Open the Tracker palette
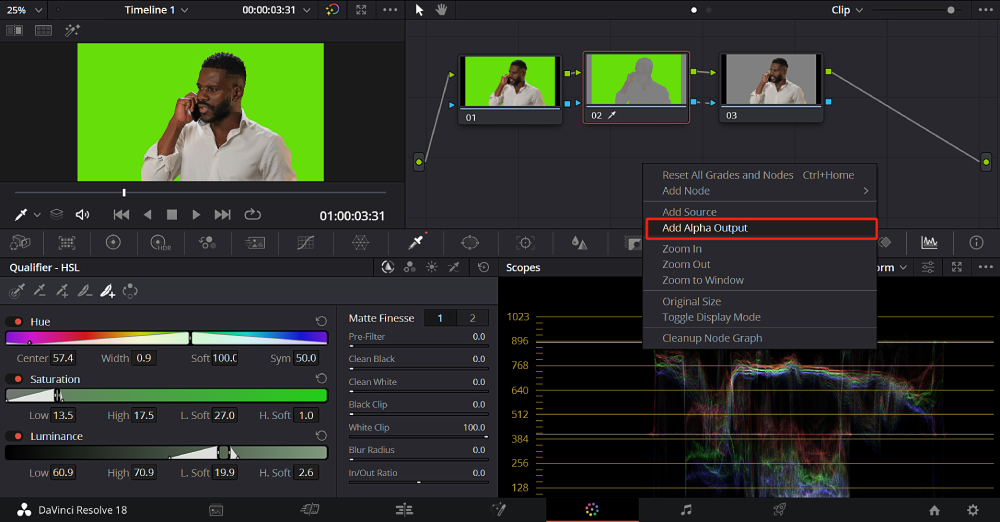Screen dimensions: 1000x522 click(525, 242)
